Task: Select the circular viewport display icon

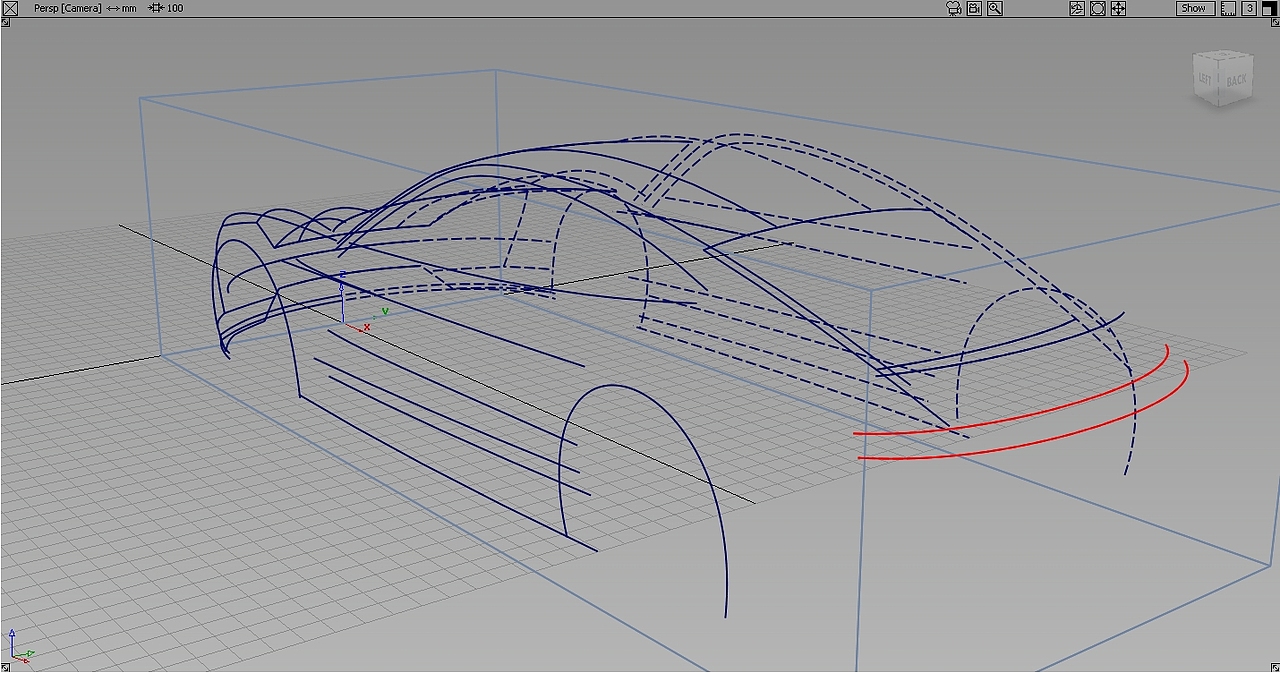Action: (1098, 8)
